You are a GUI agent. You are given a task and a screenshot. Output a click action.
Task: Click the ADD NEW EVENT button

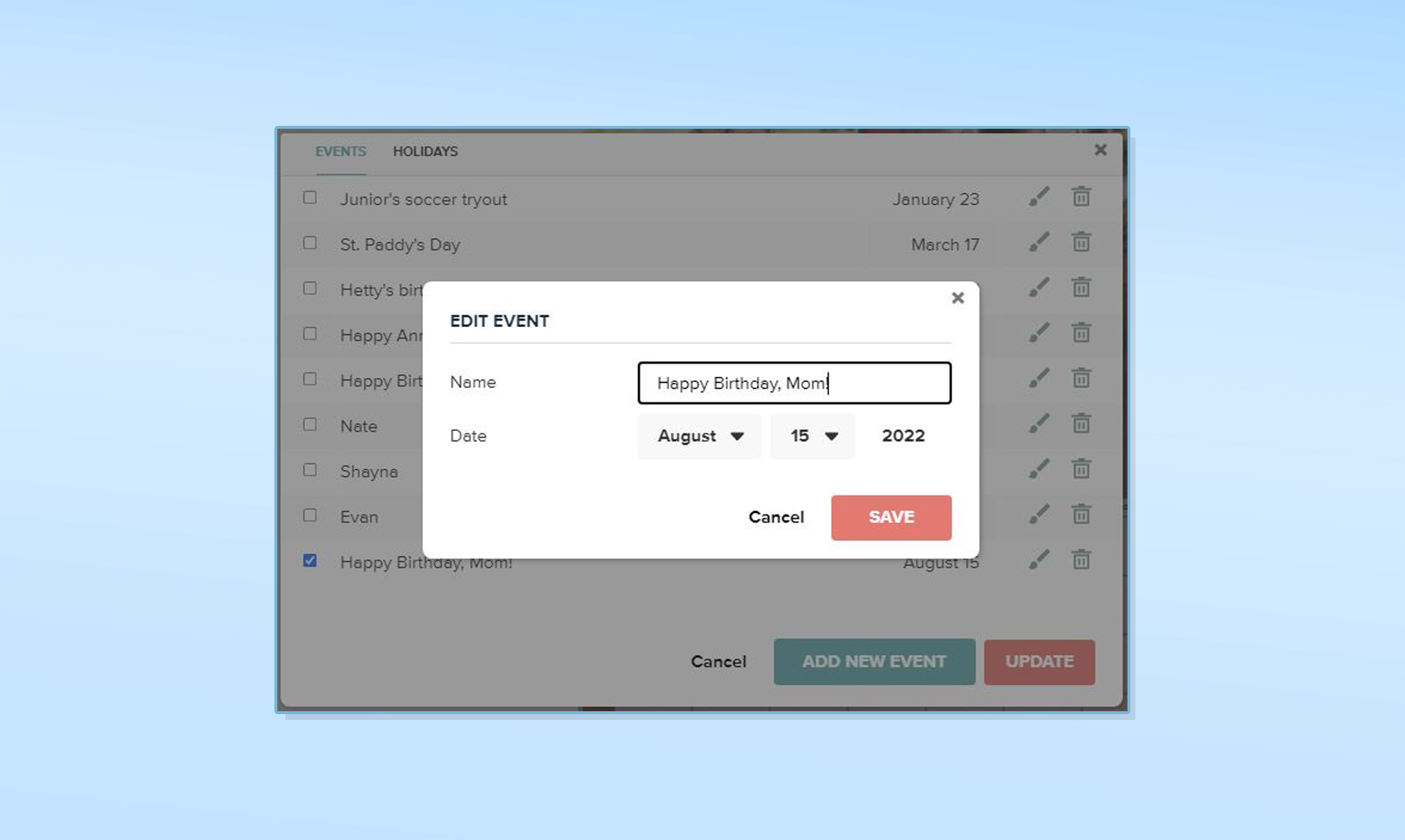pos(873,661)
